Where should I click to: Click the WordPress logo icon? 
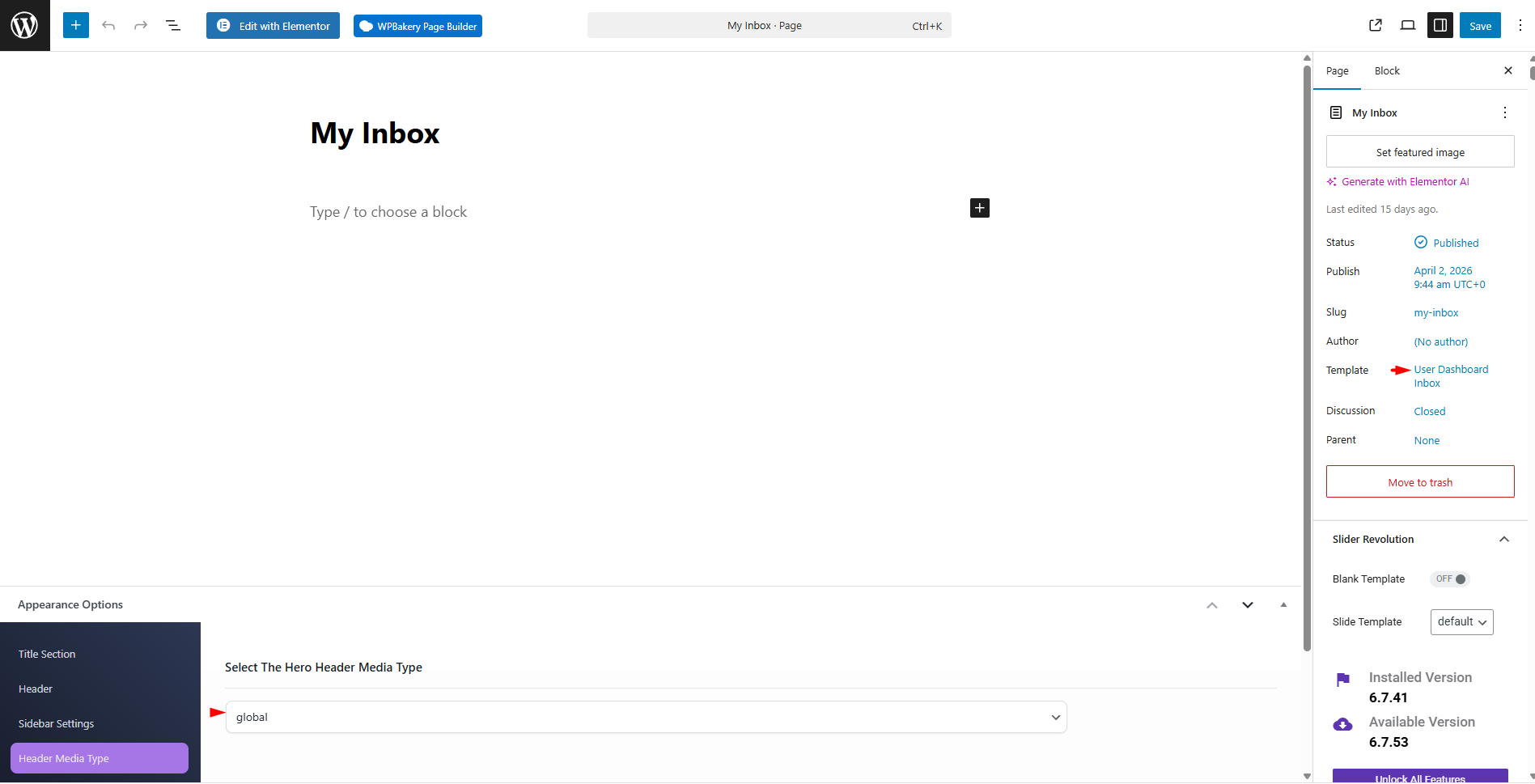click(24, 26)
